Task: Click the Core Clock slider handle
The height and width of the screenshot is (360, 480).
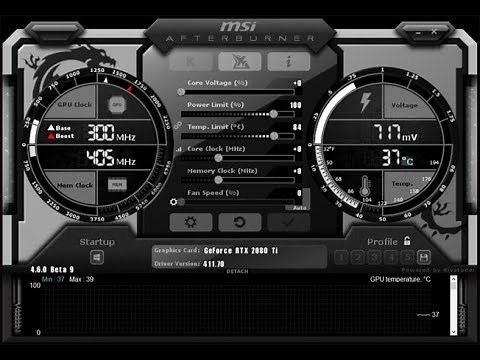Action: tap(218, 158)
